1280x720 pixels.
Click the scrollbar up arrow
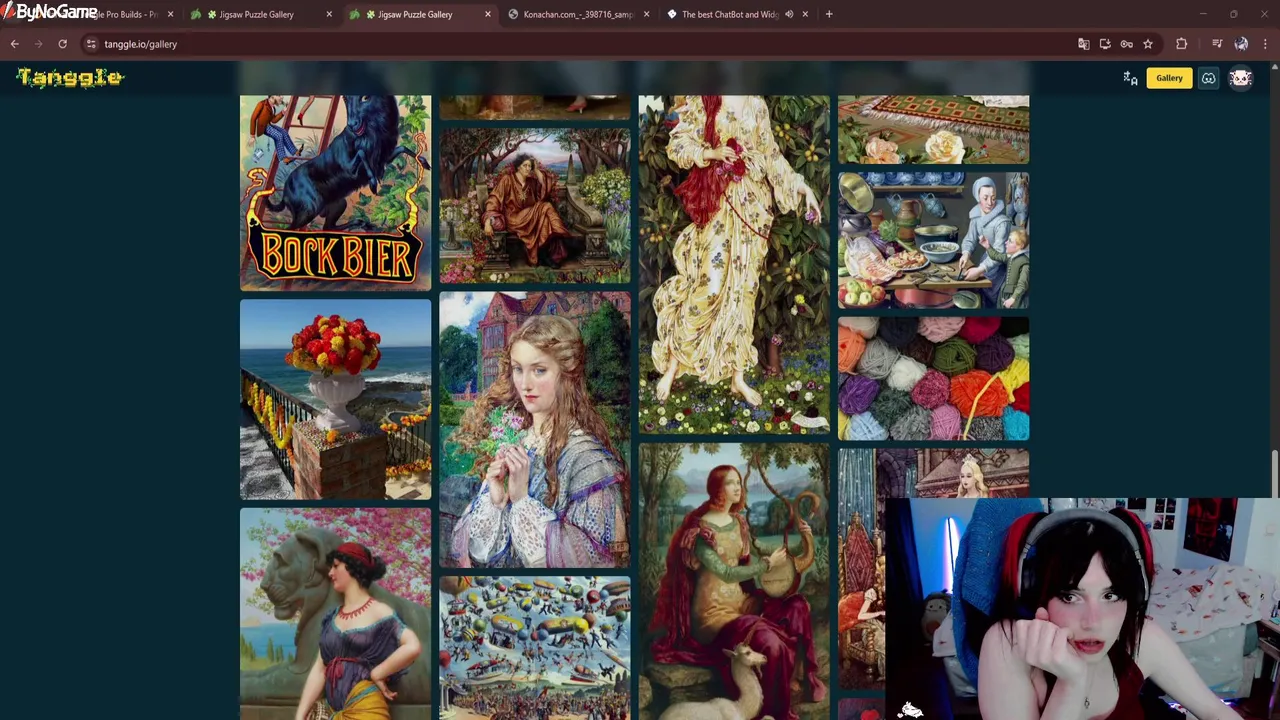1274,67
